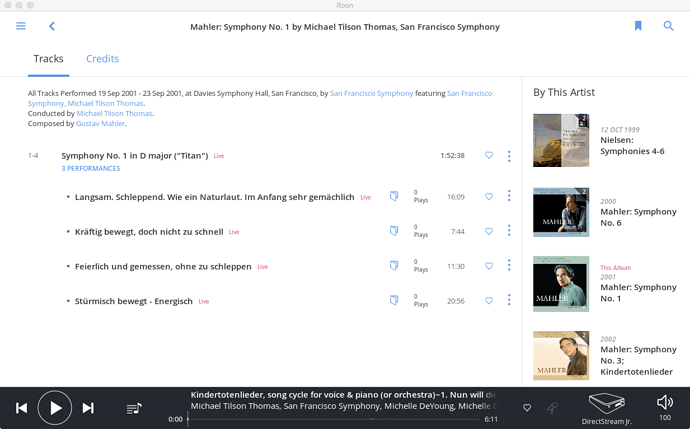This screenshot has width=690, height=429.
Task: Open Mahler: Symphony No. 6 album cover
Action: [x=561, y=212]
